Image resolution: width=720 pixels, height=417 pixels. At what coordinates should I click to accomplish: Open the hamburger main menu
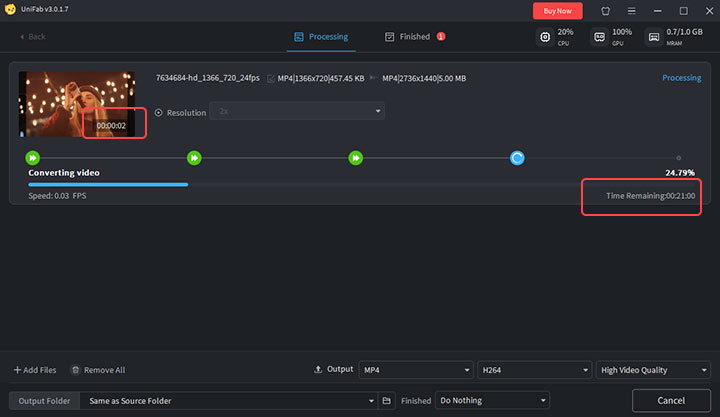coord(631,11)
